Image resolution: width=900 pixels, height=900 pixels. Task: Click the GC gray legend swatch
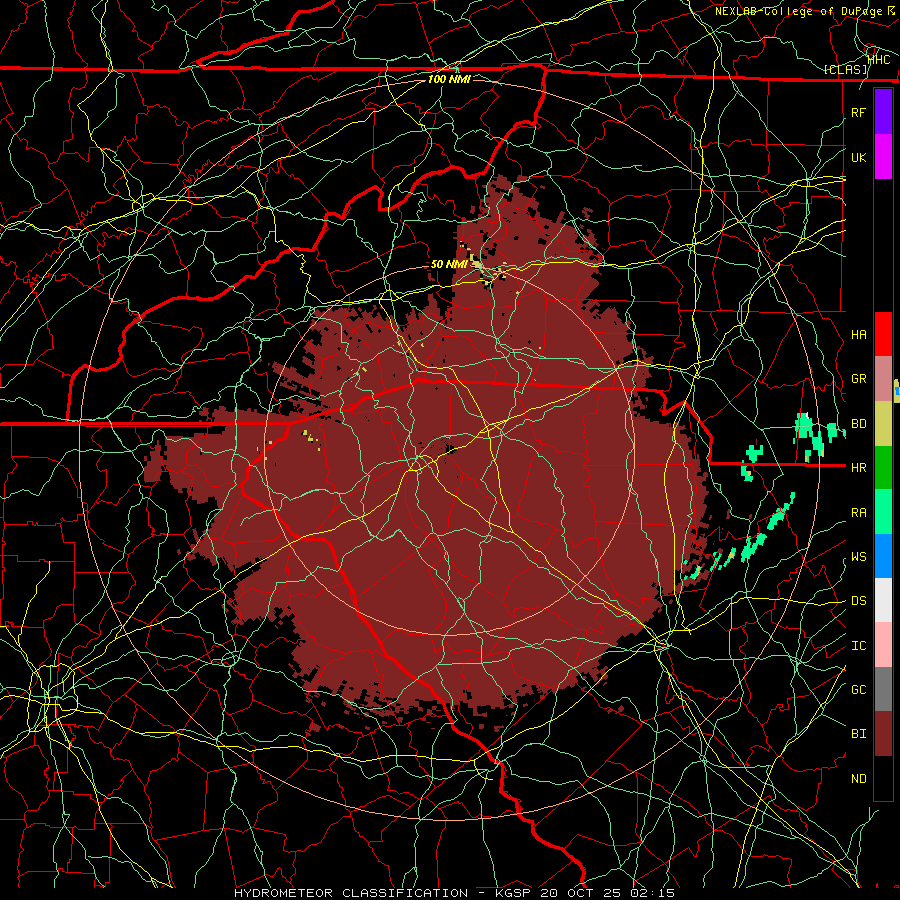(x=883, y=689)
